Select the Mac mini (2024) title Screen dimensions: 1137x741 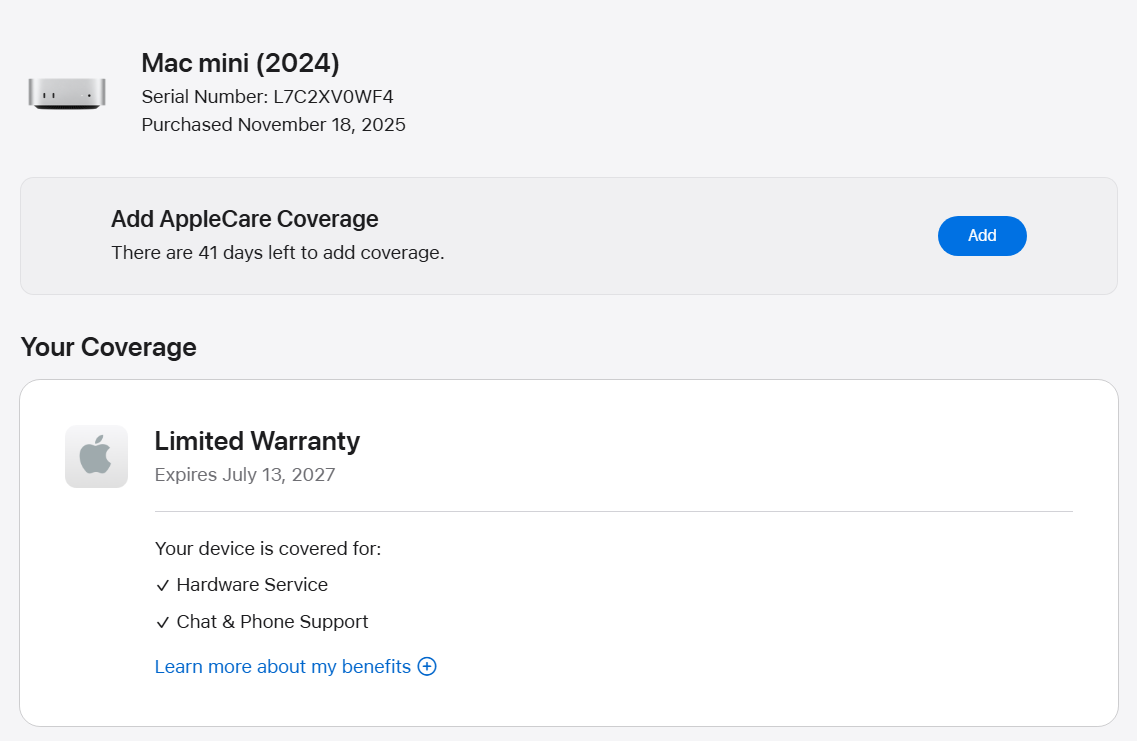tap(240, 63)
